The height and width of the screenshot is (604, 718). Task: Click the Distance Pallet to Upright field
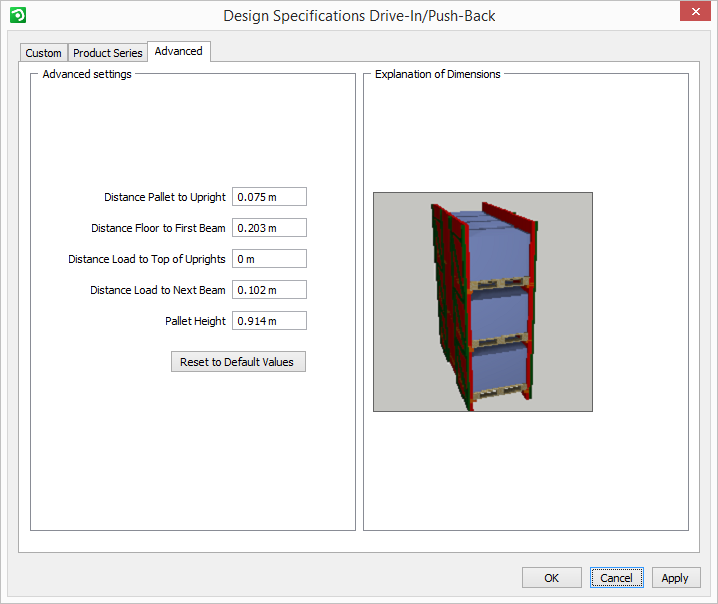point(269,197)
